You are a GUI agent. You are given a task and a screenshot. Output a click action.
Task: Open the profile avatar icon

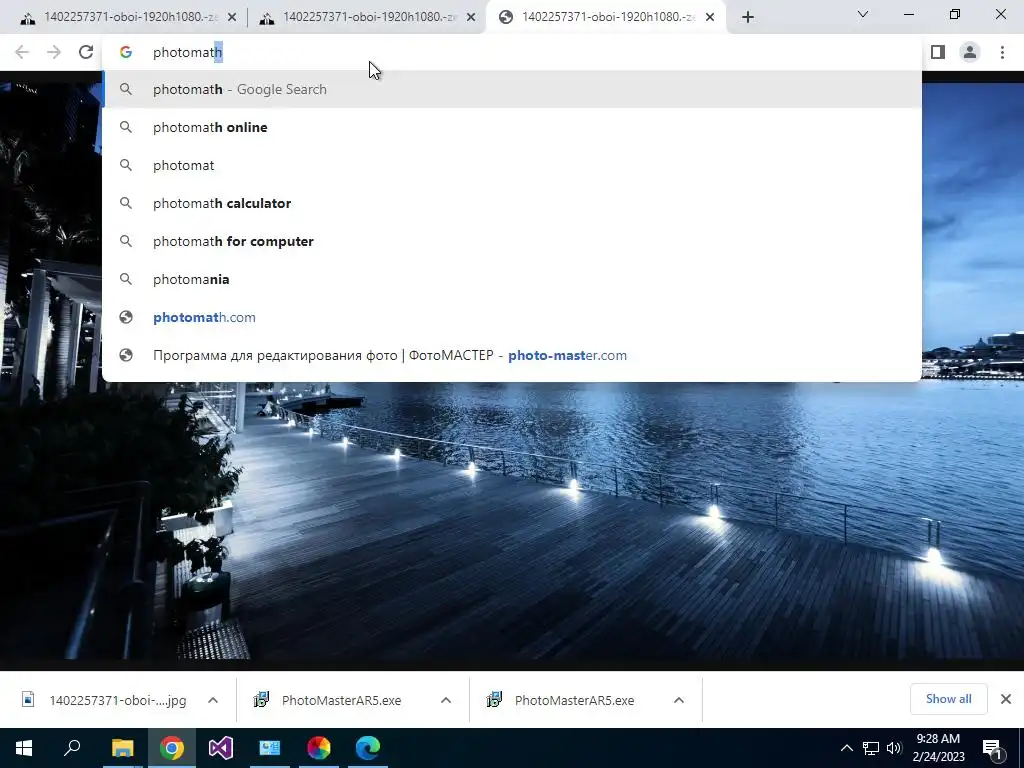point(970,52)
